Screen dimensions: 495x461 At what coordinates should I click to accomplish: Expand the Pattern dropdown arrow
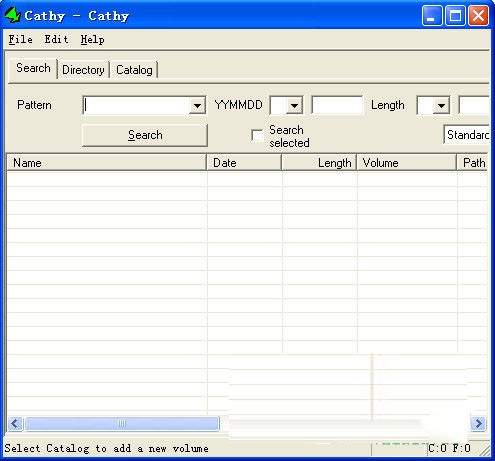[197, 106]
